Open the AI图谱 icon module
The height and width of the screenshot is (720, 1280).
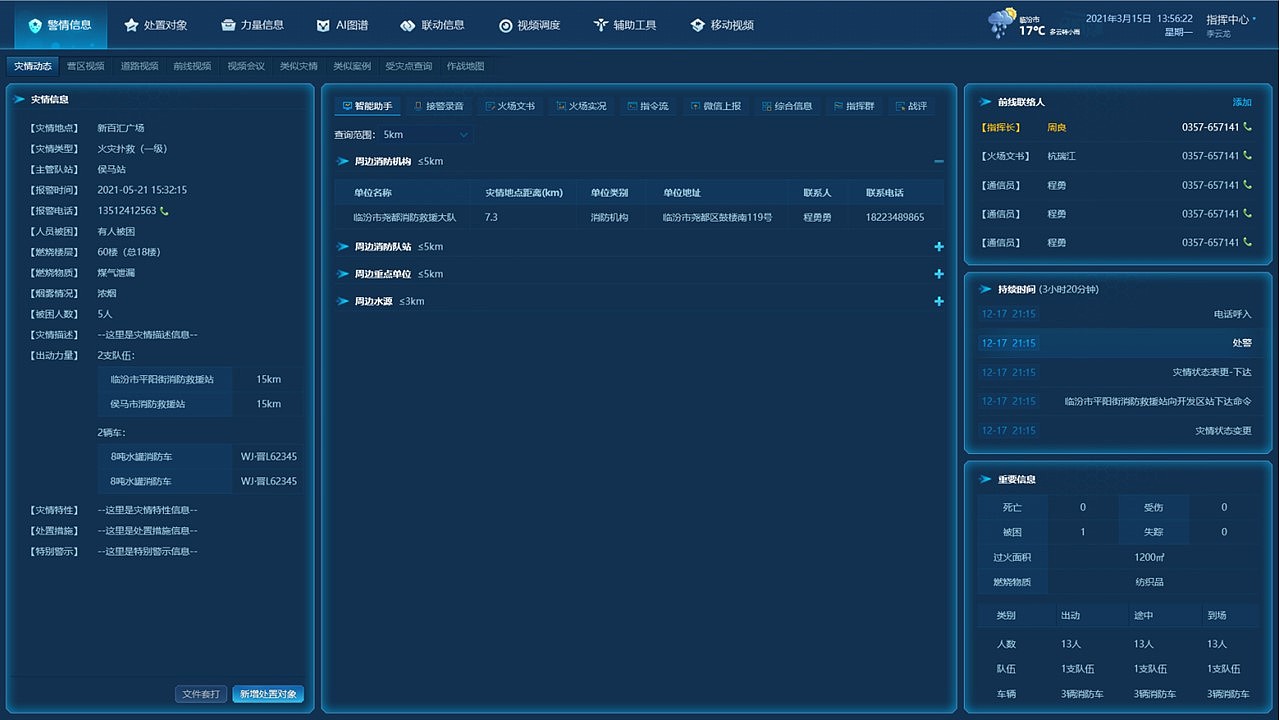[x=343, y=25]
